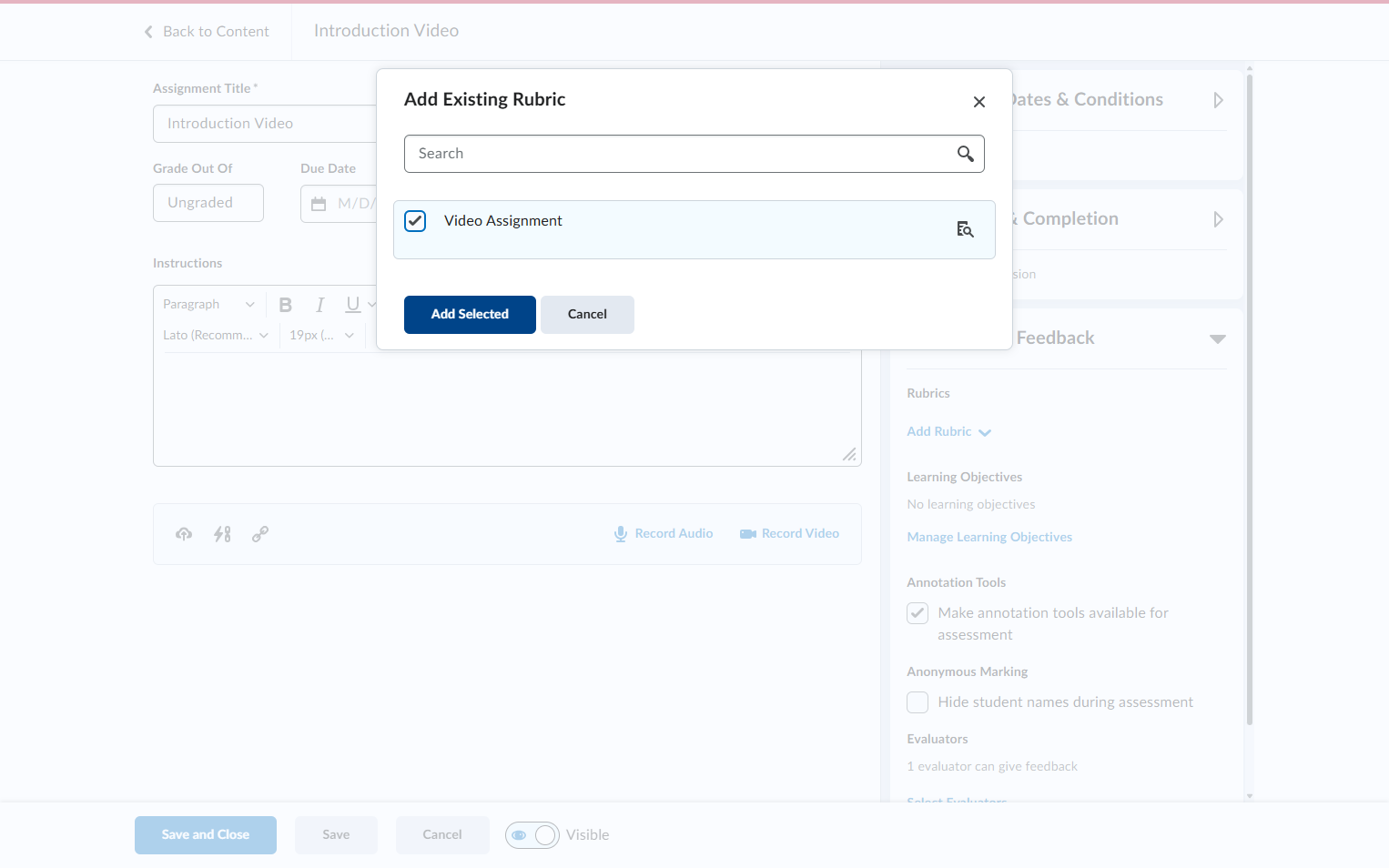Collapse the Feedback panel

(1218, 338)
